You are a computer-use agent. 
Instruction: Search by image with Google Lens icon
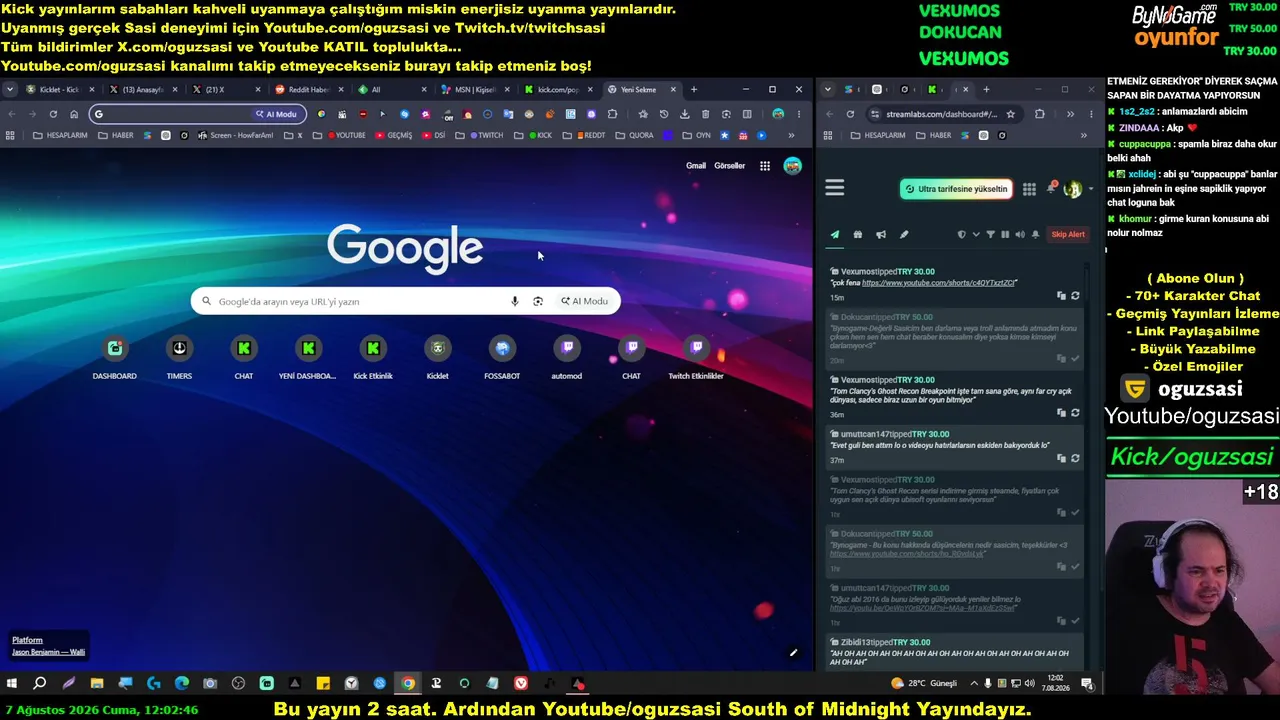point(538,301)
